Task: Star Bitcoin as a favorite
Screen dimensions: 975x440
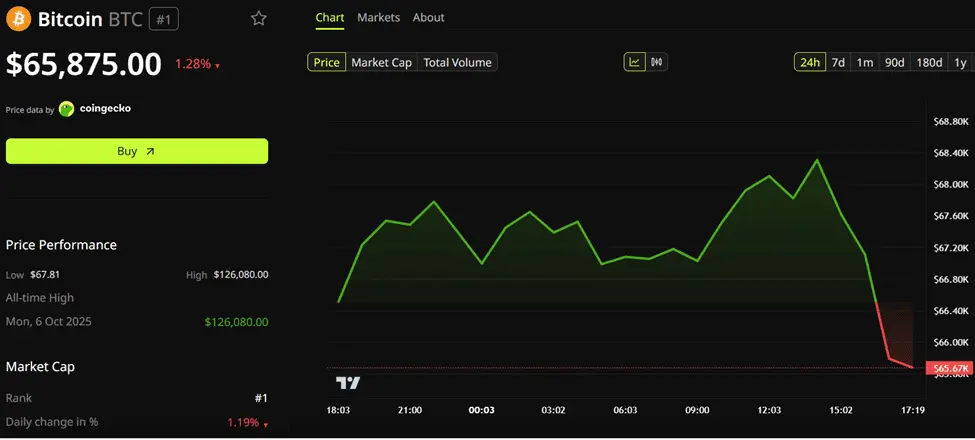Action: click(x=259, y=19)
